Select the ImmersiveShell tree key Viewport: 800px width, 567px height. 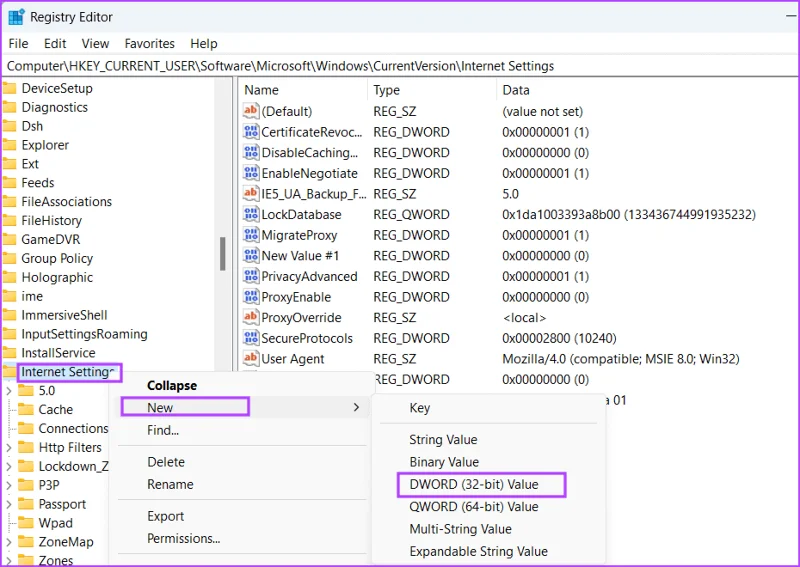[x=64, y=315]
